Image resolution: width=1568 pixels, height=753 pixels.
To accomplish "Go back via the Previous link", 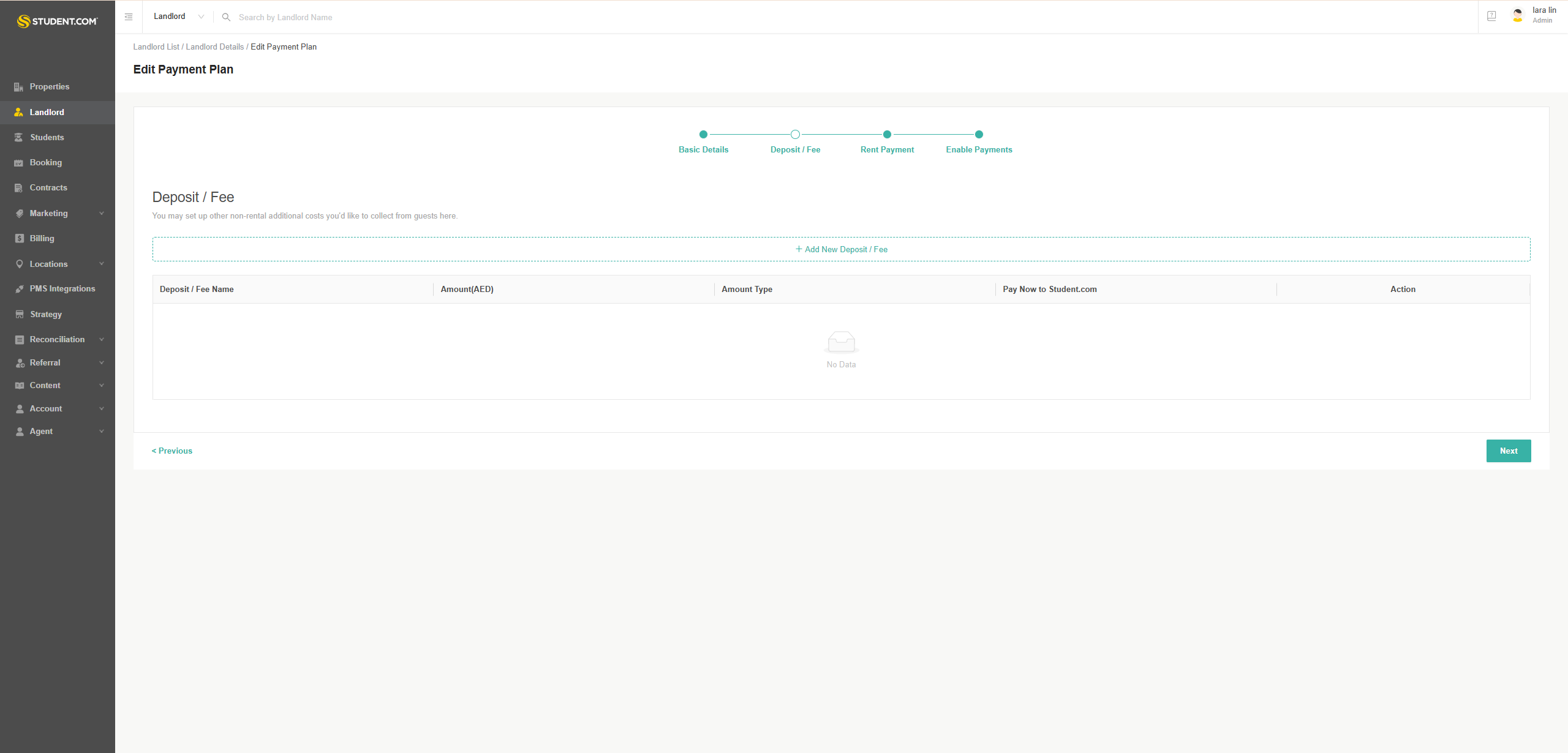I will tap(172, 451).
